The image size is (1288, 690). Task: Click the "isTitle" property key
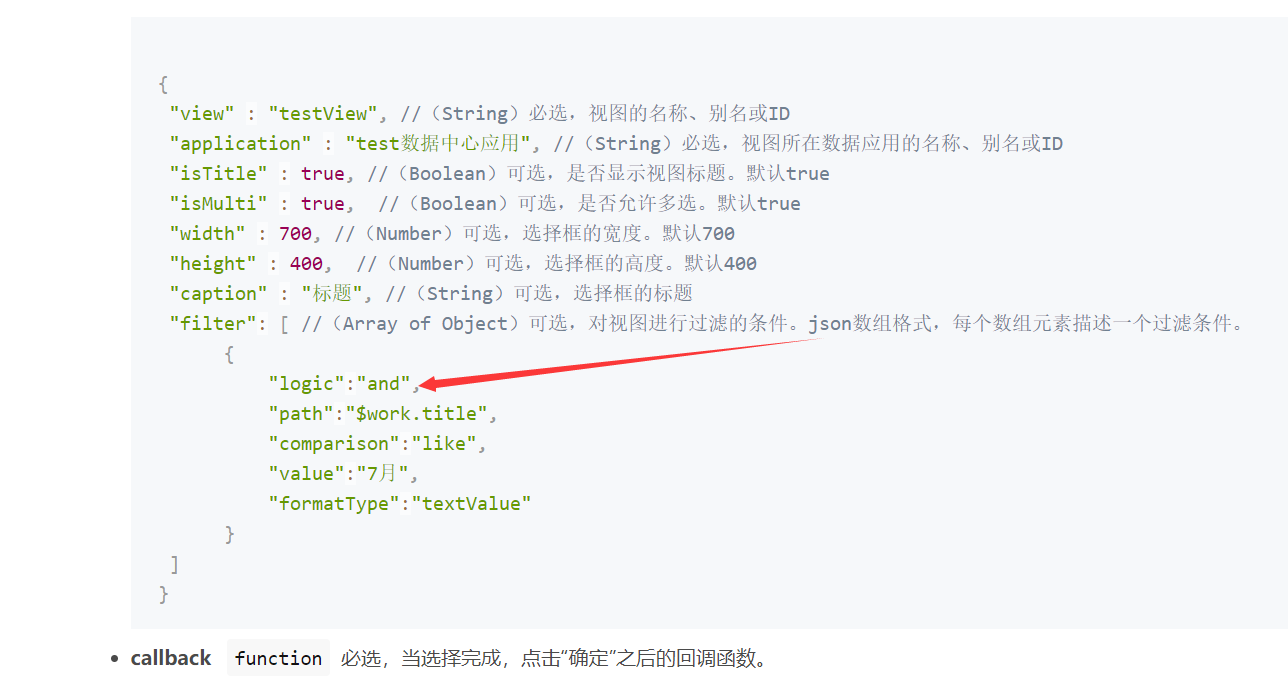(219, 174)
